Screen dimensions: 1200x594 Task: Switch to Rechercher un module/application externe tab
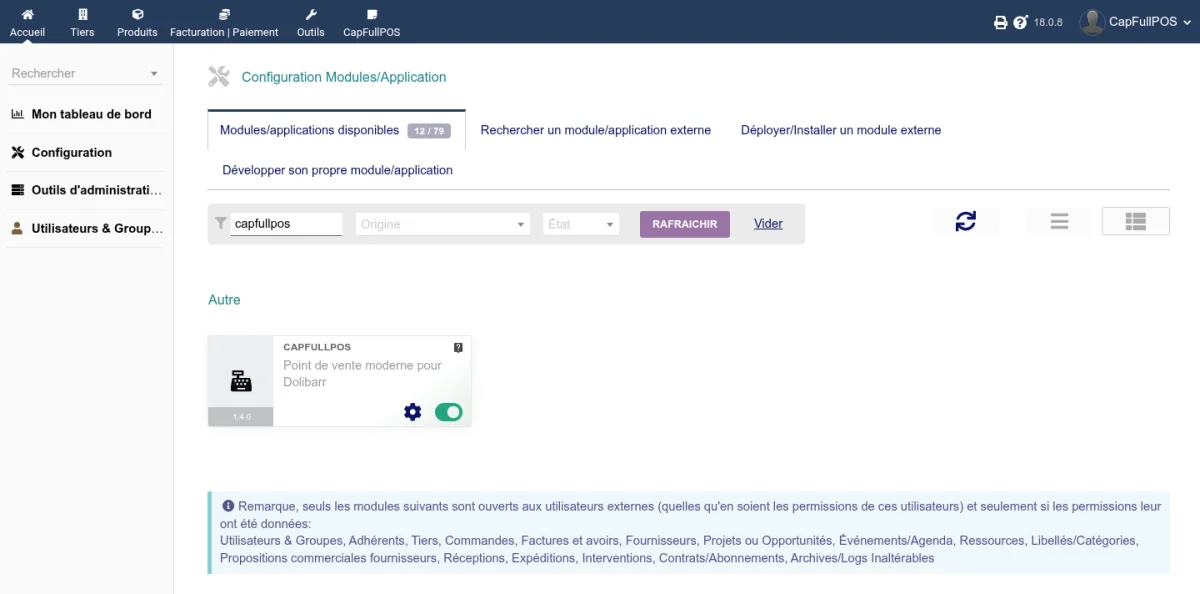596,130
